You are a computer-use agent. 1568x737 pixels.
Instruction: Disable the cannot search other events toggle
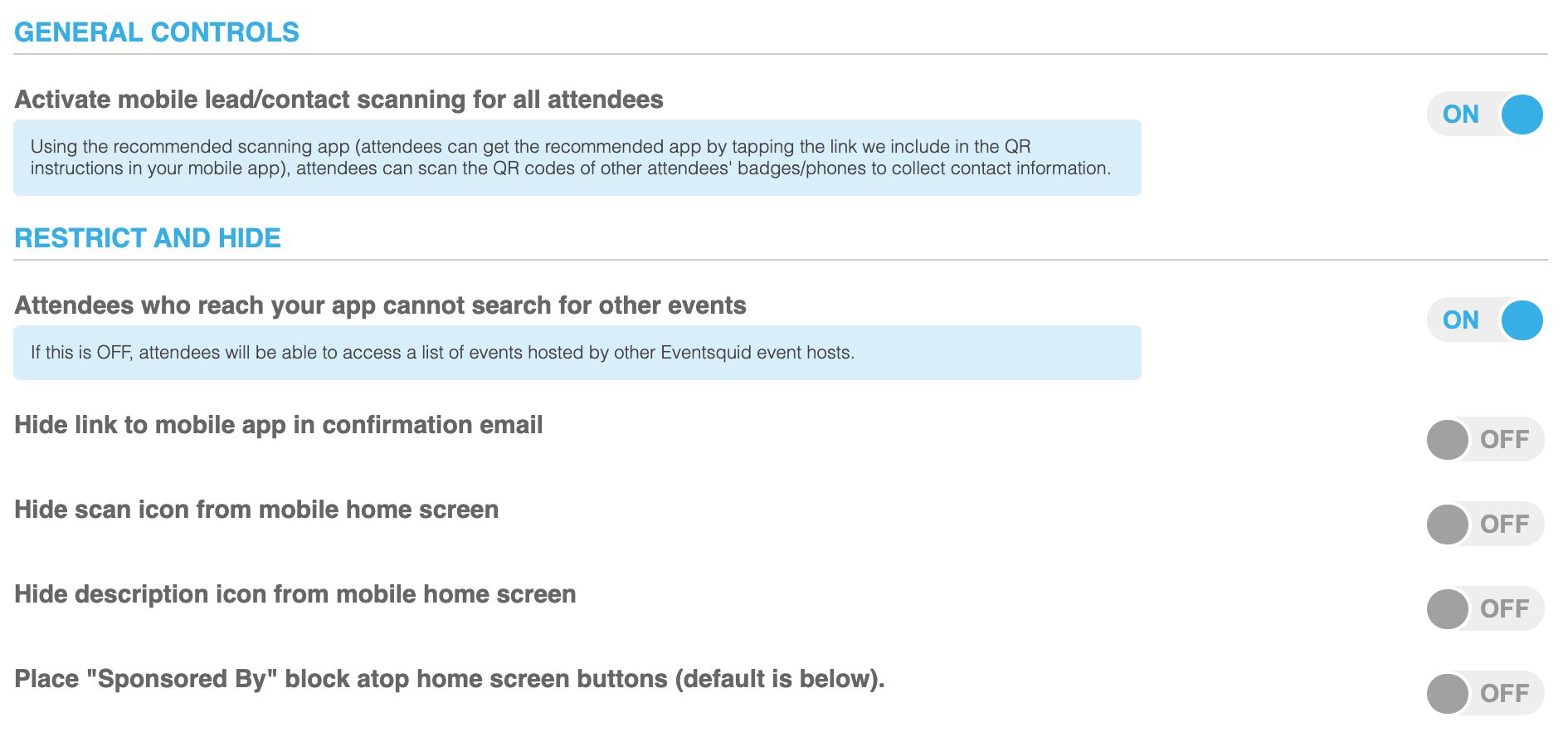(1485, 320)
